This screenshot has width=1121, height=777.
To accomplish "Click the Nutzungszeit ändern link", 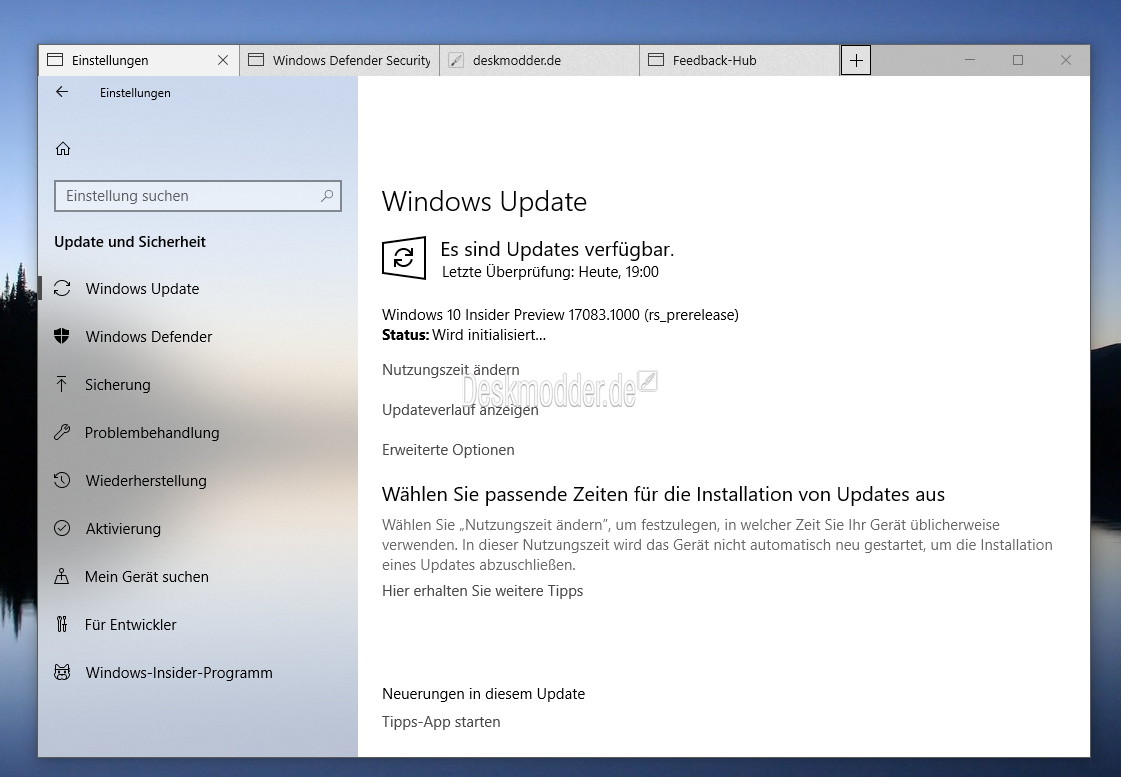I will (x=450, y=370).
